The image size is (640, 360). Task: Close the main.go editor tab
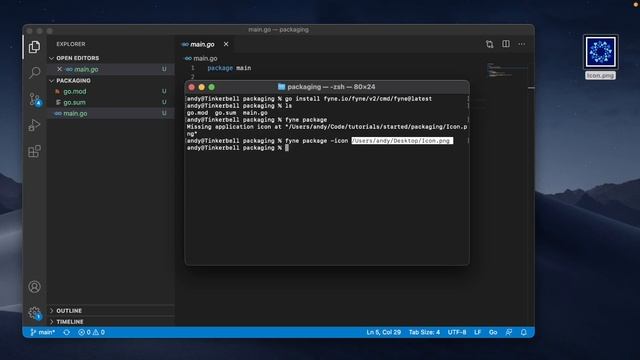(226, 44)
